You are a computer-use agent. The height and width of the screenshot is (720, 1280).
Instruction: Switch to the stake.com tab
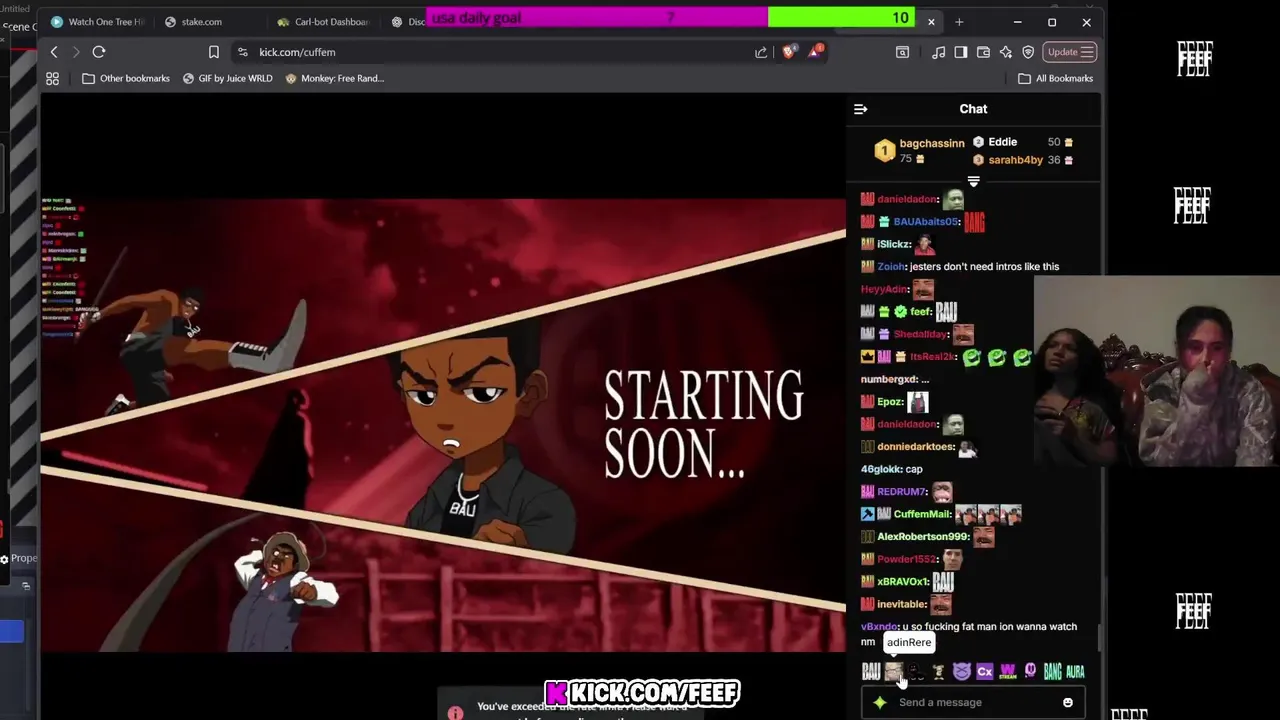click(211, 21)
